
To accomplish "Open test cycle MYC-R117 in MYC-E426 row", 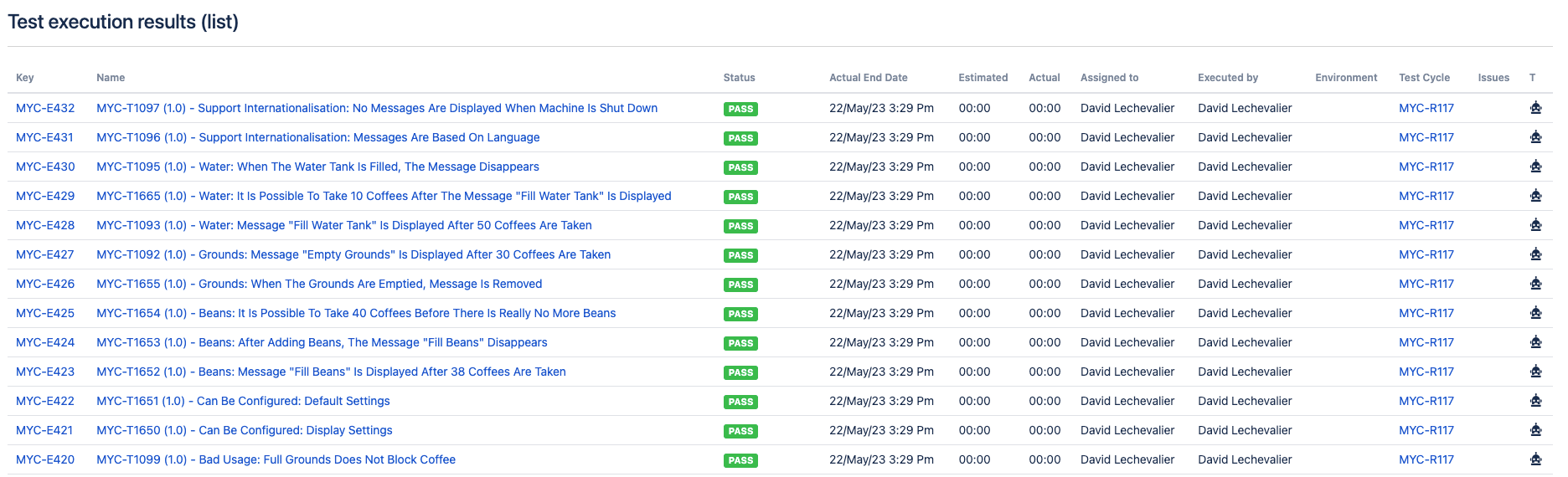I will 1426,284.
